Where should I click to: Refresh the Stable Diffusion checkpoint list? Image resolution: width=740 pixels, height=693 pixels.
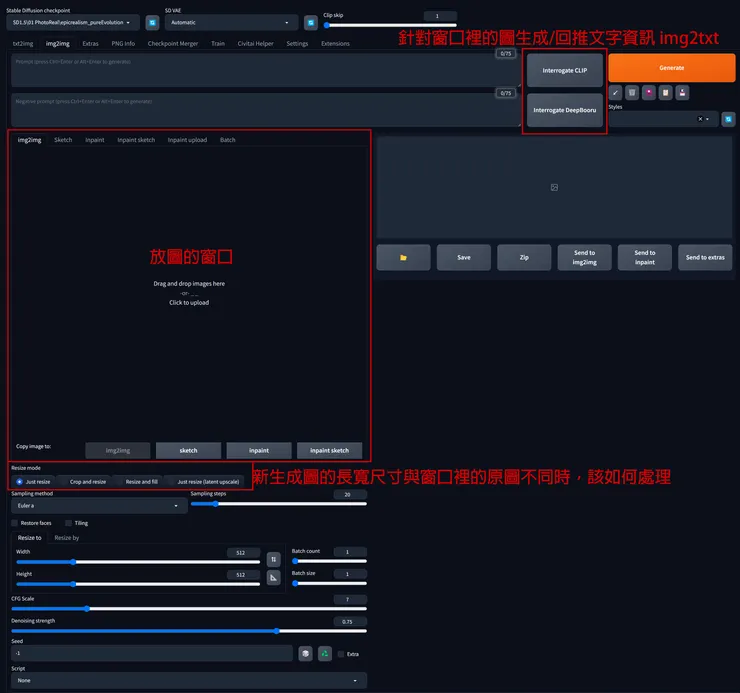(x=152, y=23)
